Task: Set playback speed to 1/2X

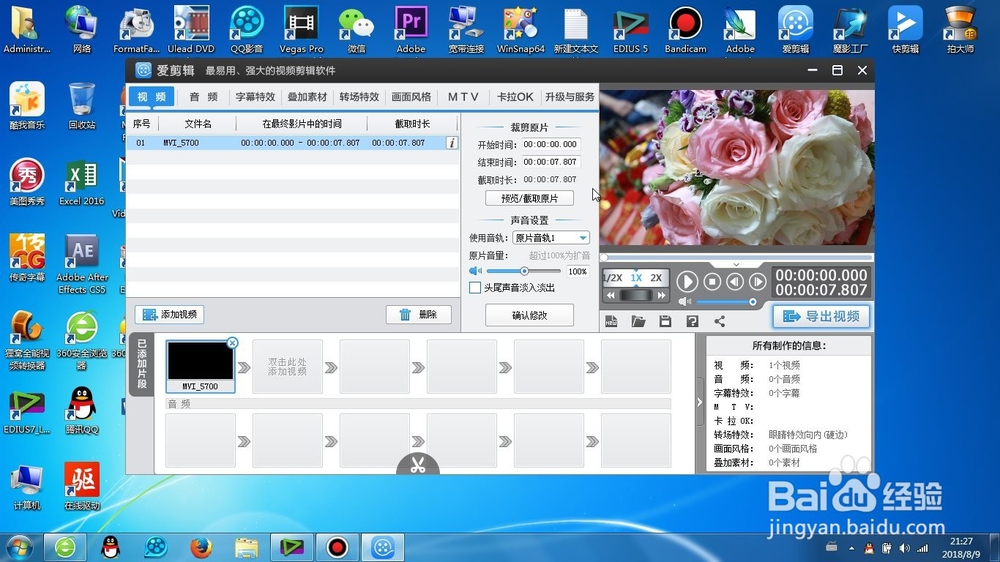Action: coord(613,277)
